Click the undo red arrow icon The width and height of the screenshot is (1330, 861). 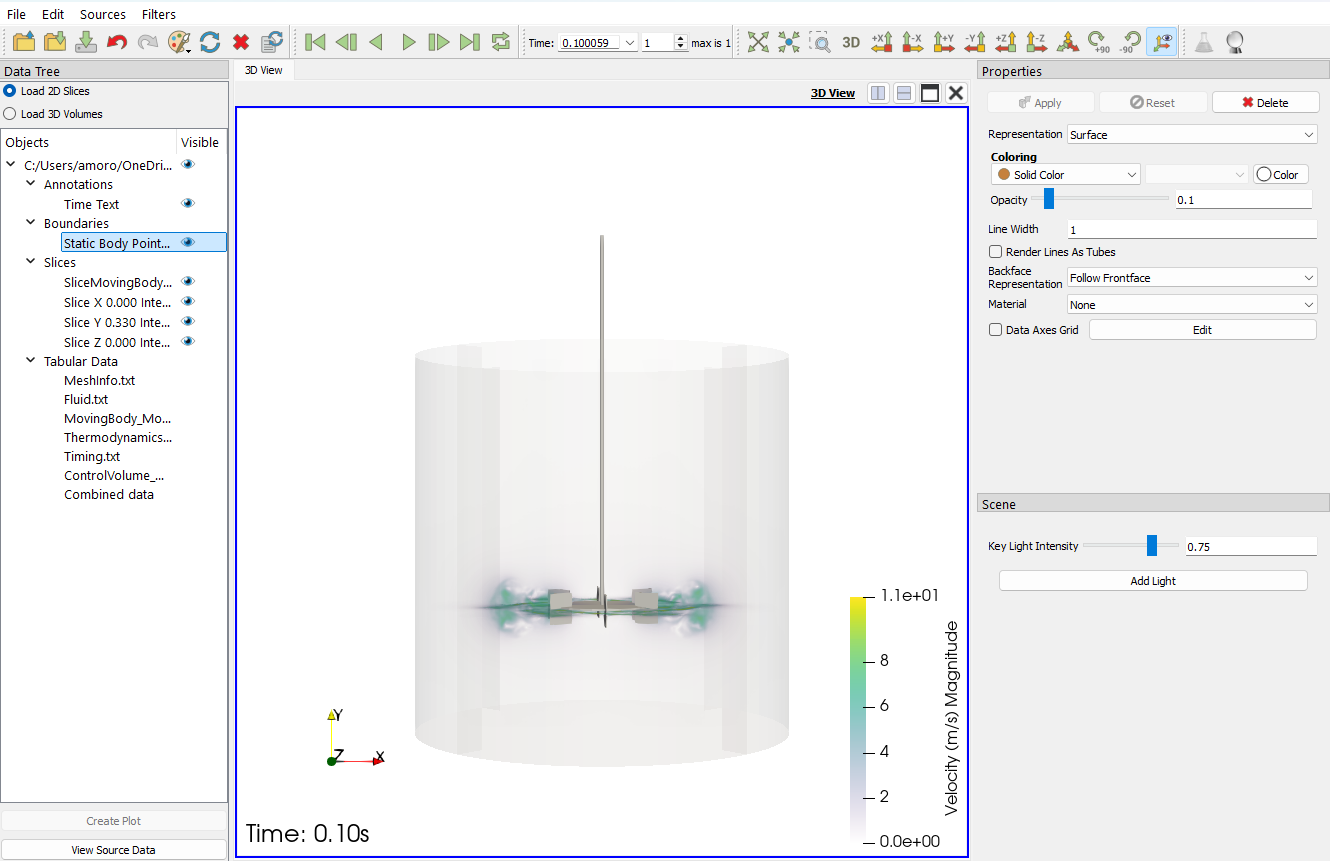point(117,42)
